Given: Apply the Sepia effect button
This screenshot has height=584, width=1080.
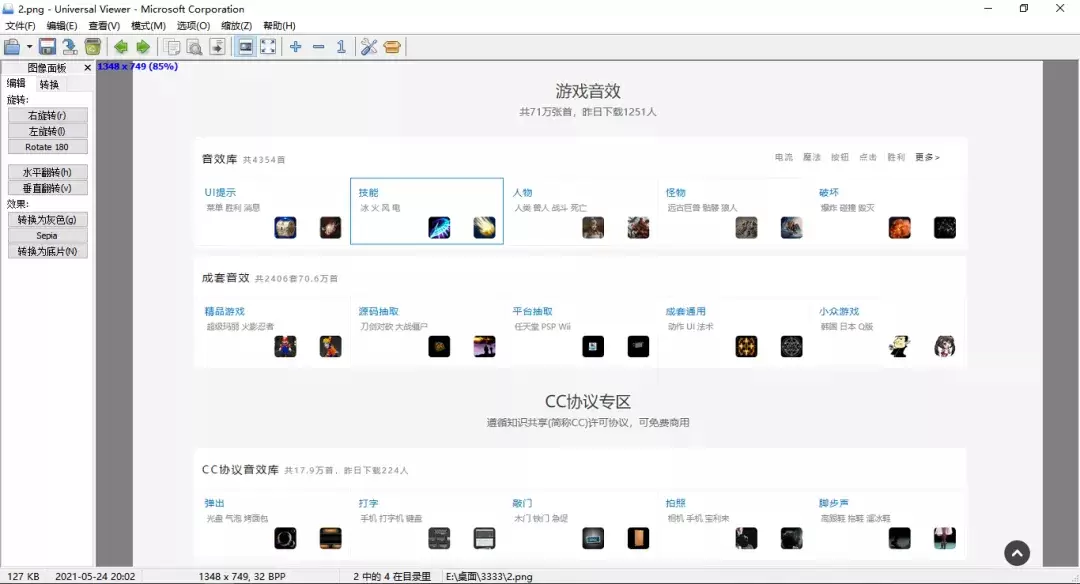Looking at the screenshot, I should [x=48, y=236].
